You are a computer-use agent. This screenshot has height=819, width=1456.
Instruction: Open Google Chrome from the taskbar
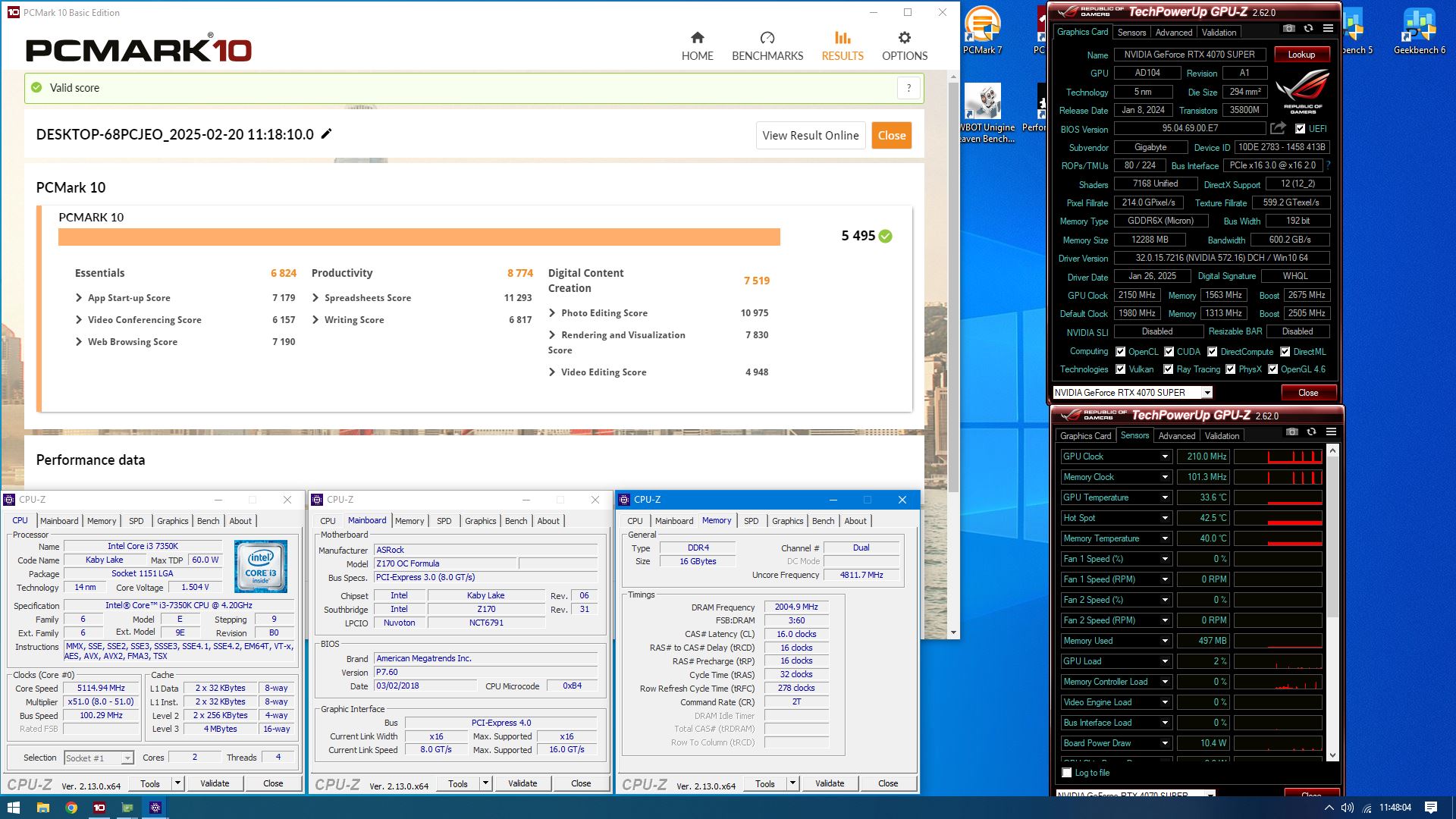pos(71,808)
